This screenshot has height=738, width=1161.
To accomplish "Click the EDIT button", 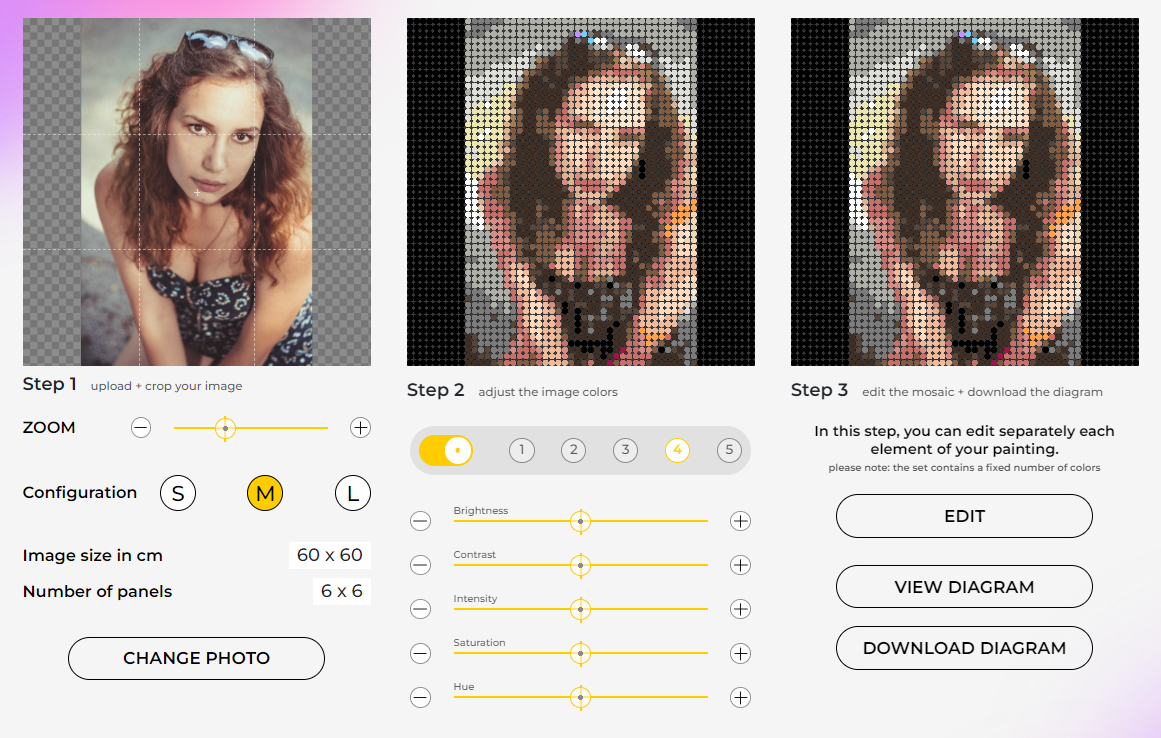I will pyautogui.click(x=964, y=517).
